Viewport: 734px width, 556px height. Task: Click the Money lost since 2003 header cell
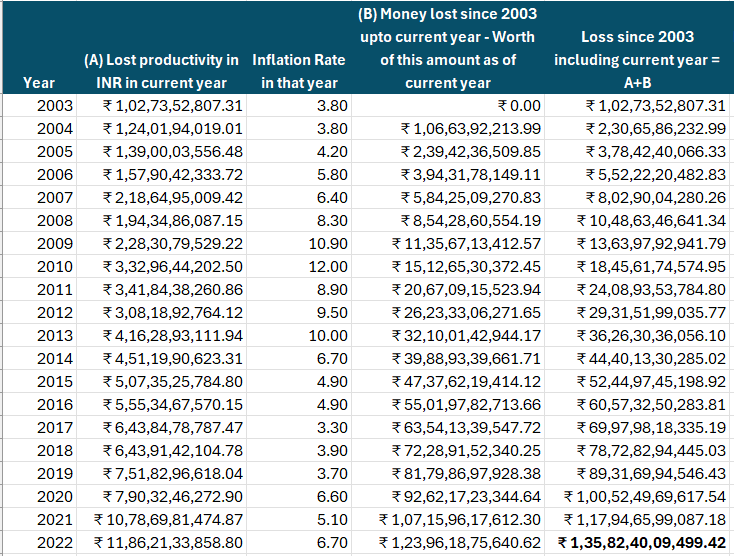[x=448, y=47]
